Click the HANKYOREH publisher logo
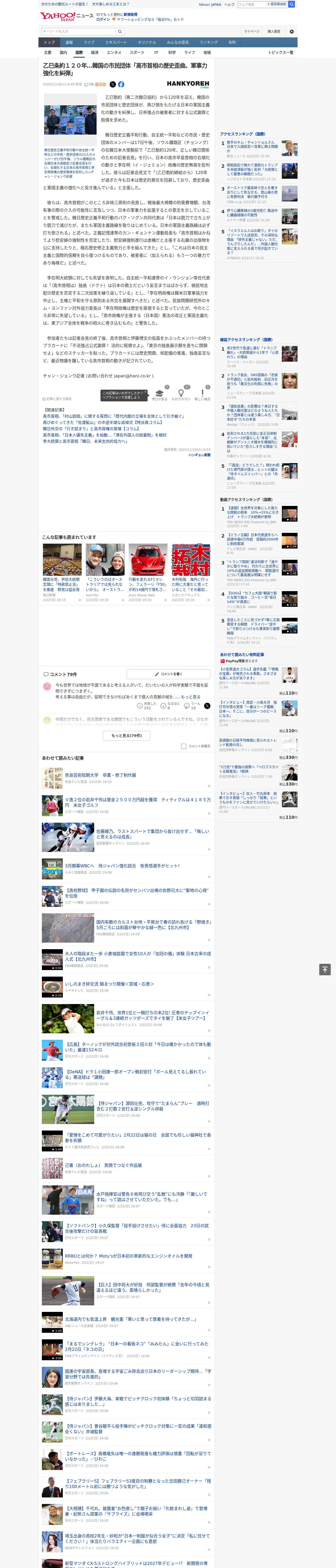 [x=188, y=85]
